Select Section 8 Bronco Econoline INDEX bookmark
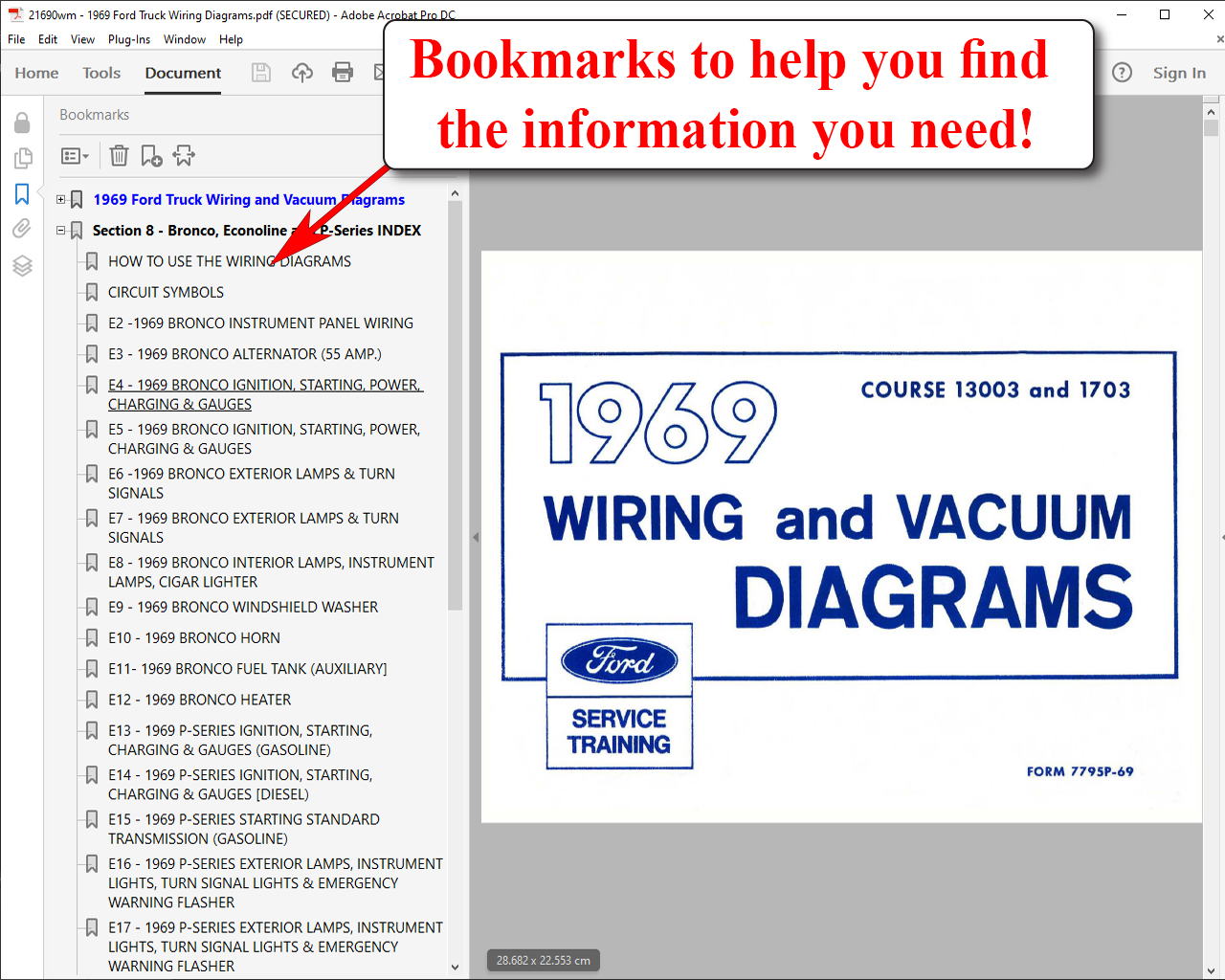 pos(256,231)
